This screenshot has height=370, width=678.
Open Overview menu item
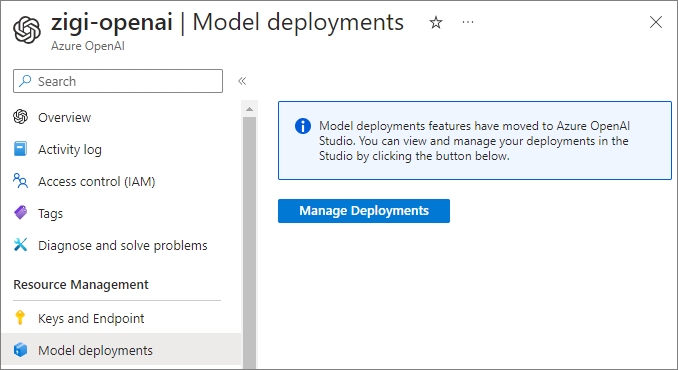64,117
